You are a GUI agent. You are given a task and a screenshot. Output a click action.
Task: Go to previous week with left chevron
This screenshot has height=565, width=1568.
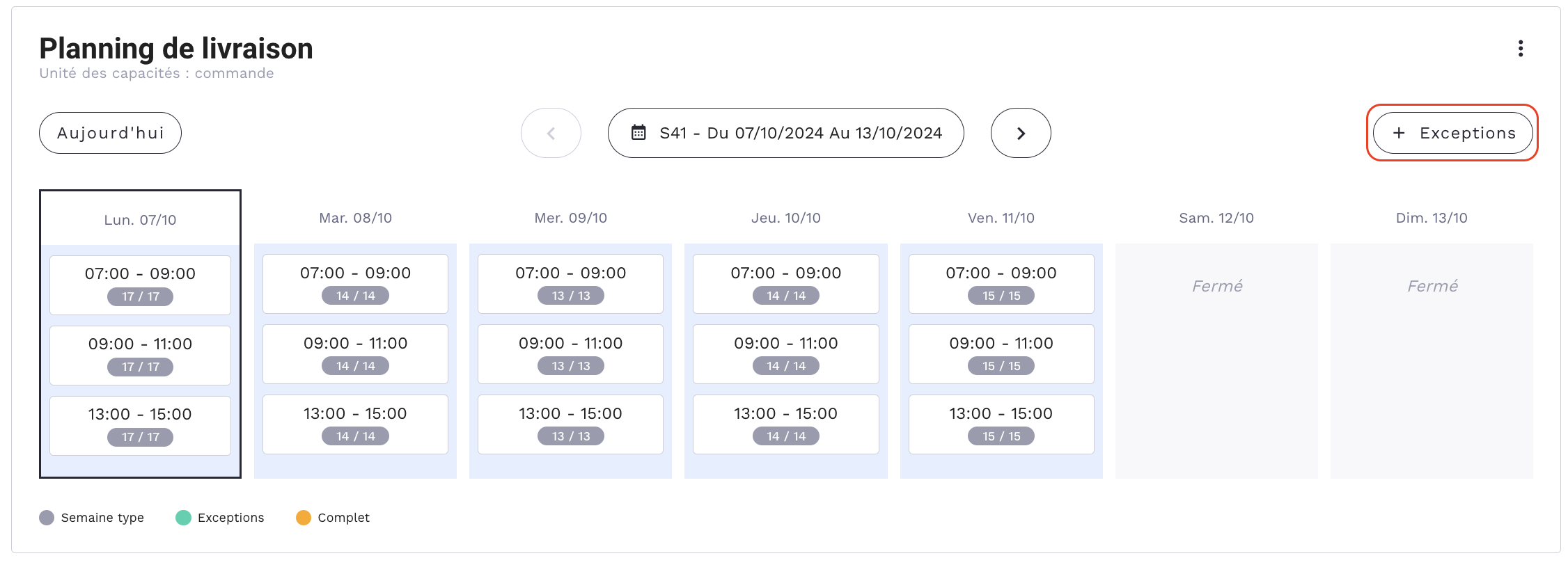[x=551, y=133]
